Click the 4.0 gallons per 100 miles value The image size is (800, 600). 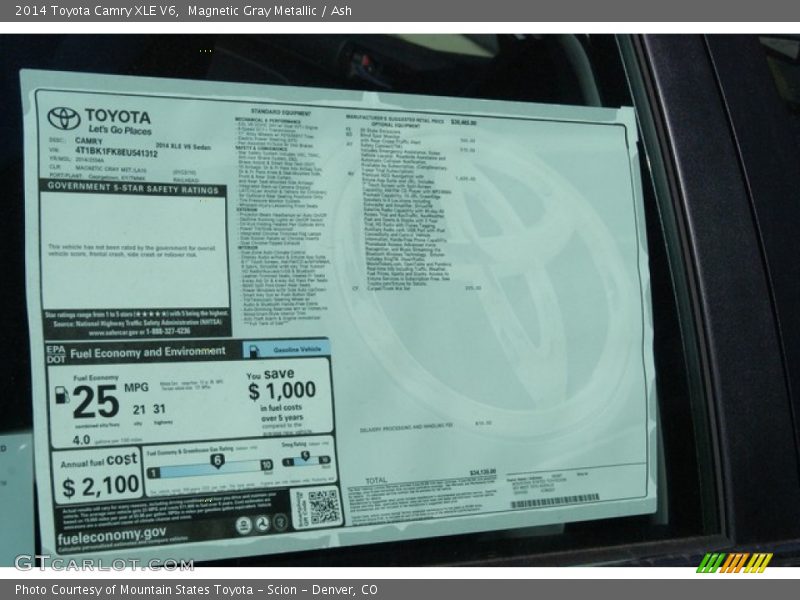click(x=81, y=440)
